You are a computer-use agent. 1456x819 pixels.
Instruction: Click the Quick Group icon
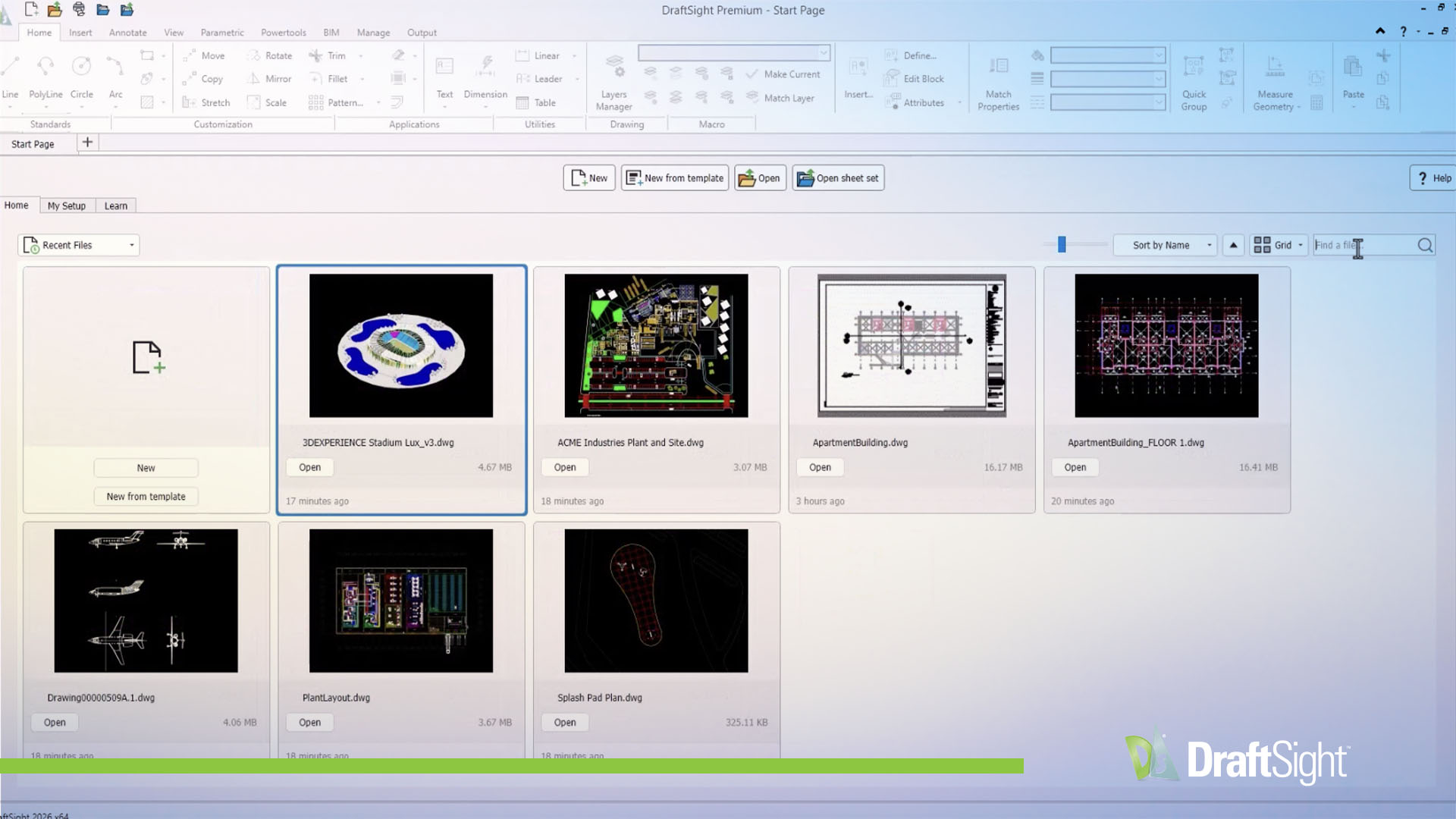point(1194,67)
